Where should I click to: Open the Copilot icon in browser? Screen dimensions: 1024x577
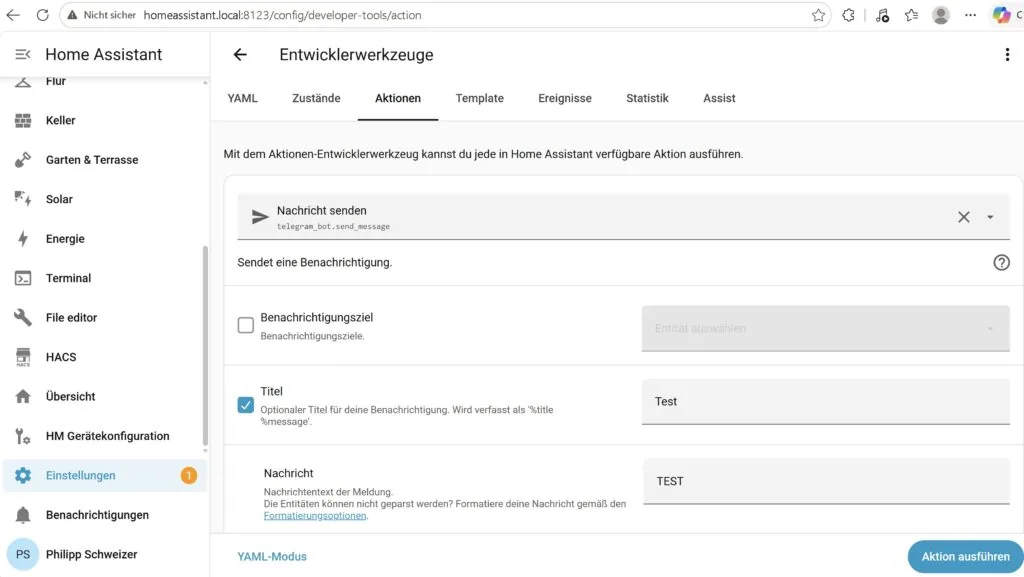pyautogui.click(x=1001, y=15)
